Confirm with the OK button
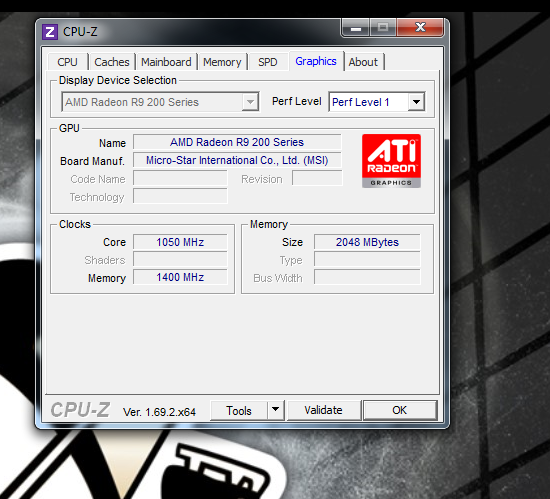 (x=400, y=410)
